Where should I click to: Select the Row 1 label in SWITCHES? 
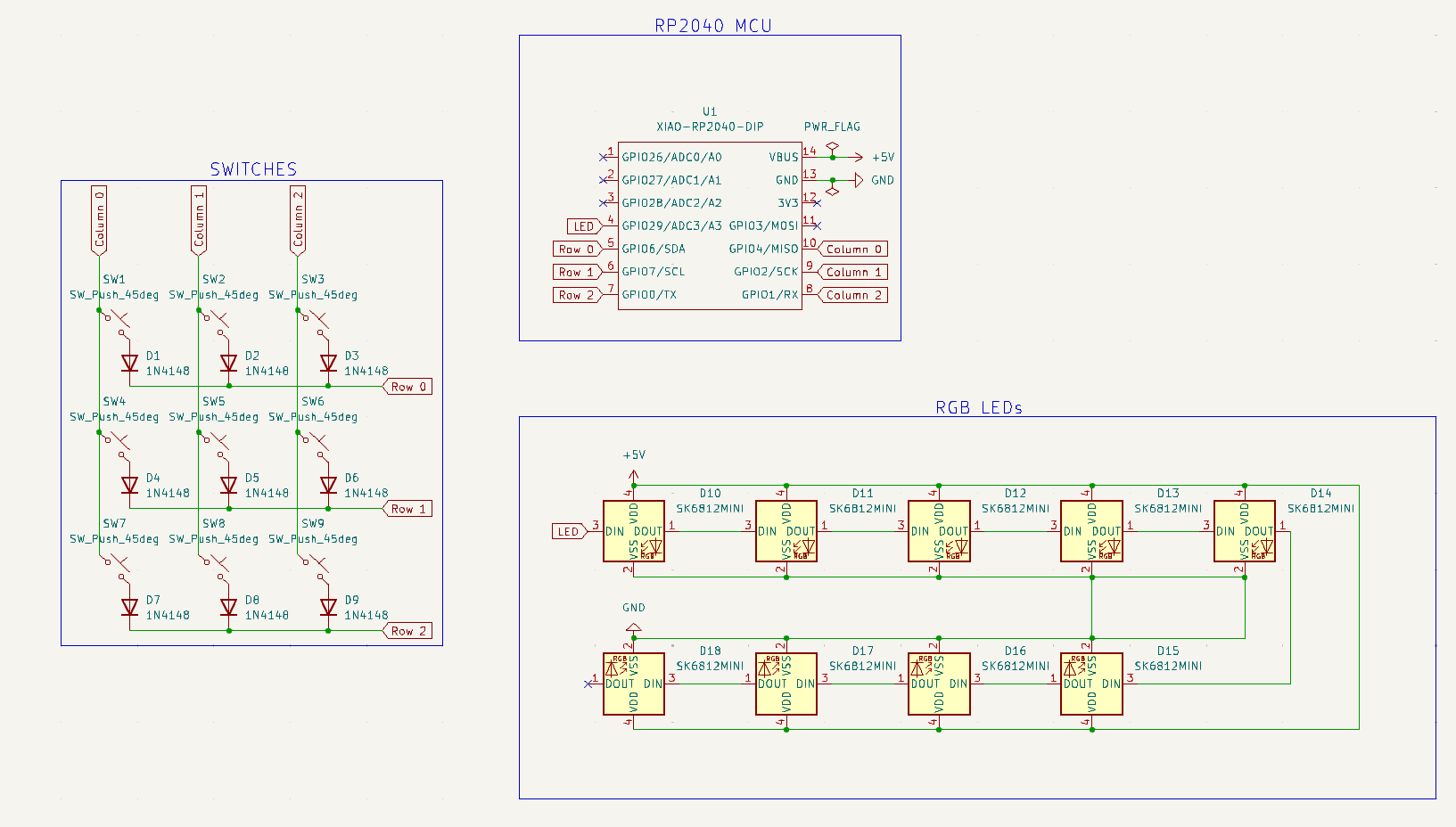407,509
